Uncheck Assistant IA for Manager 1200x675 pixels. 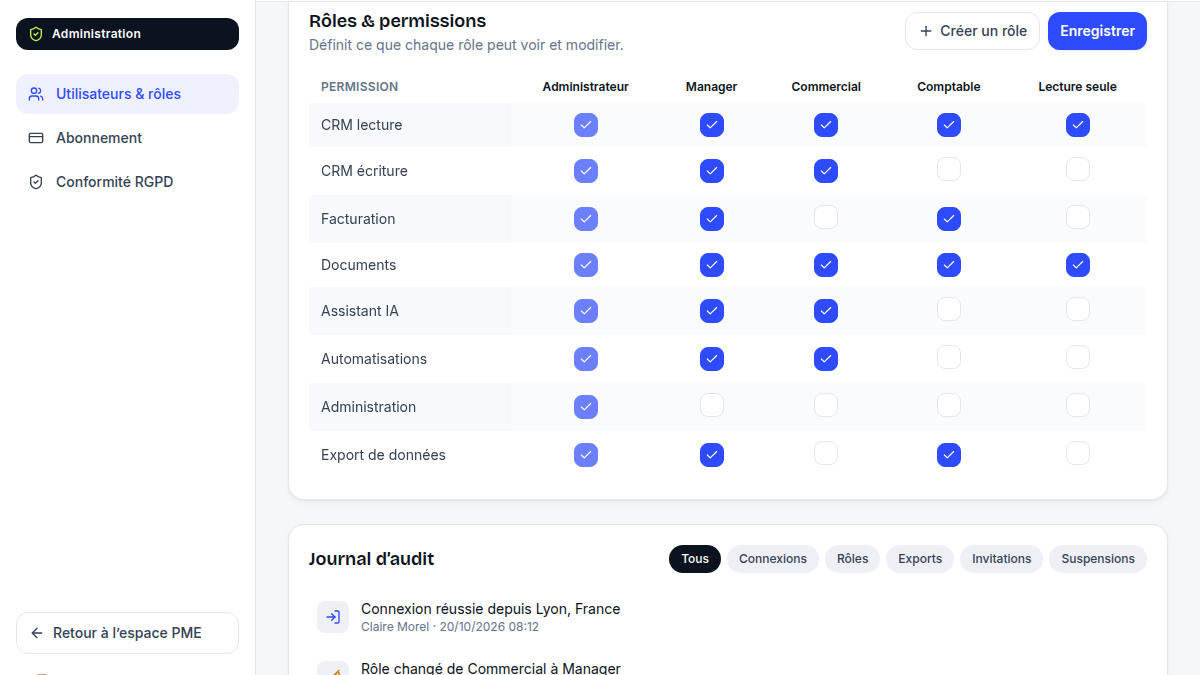[712, 311]
